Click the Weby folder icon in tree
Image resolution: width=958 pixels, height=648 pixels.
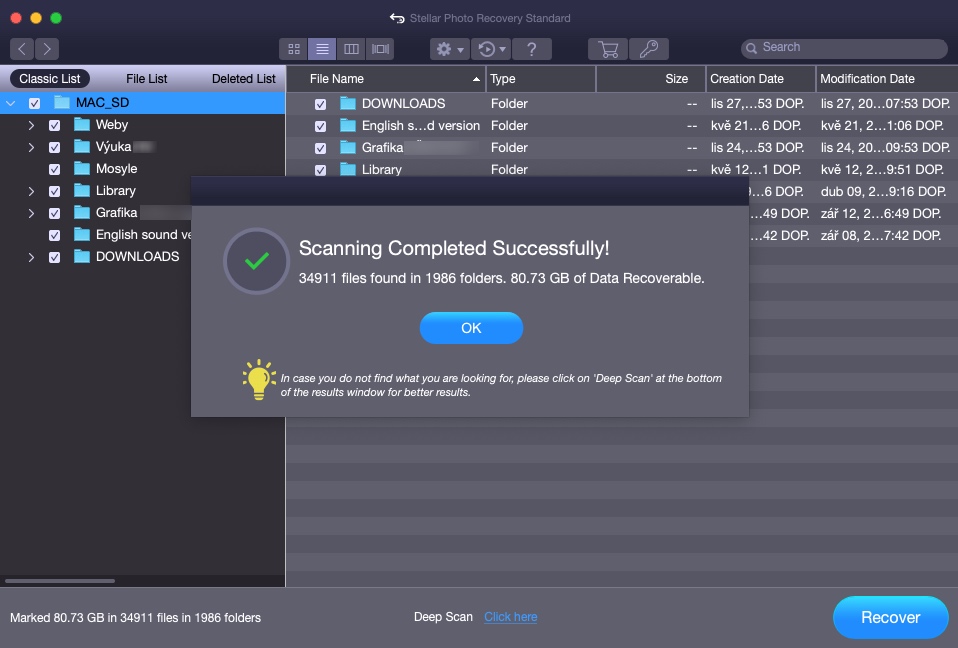tap(82, 125)
